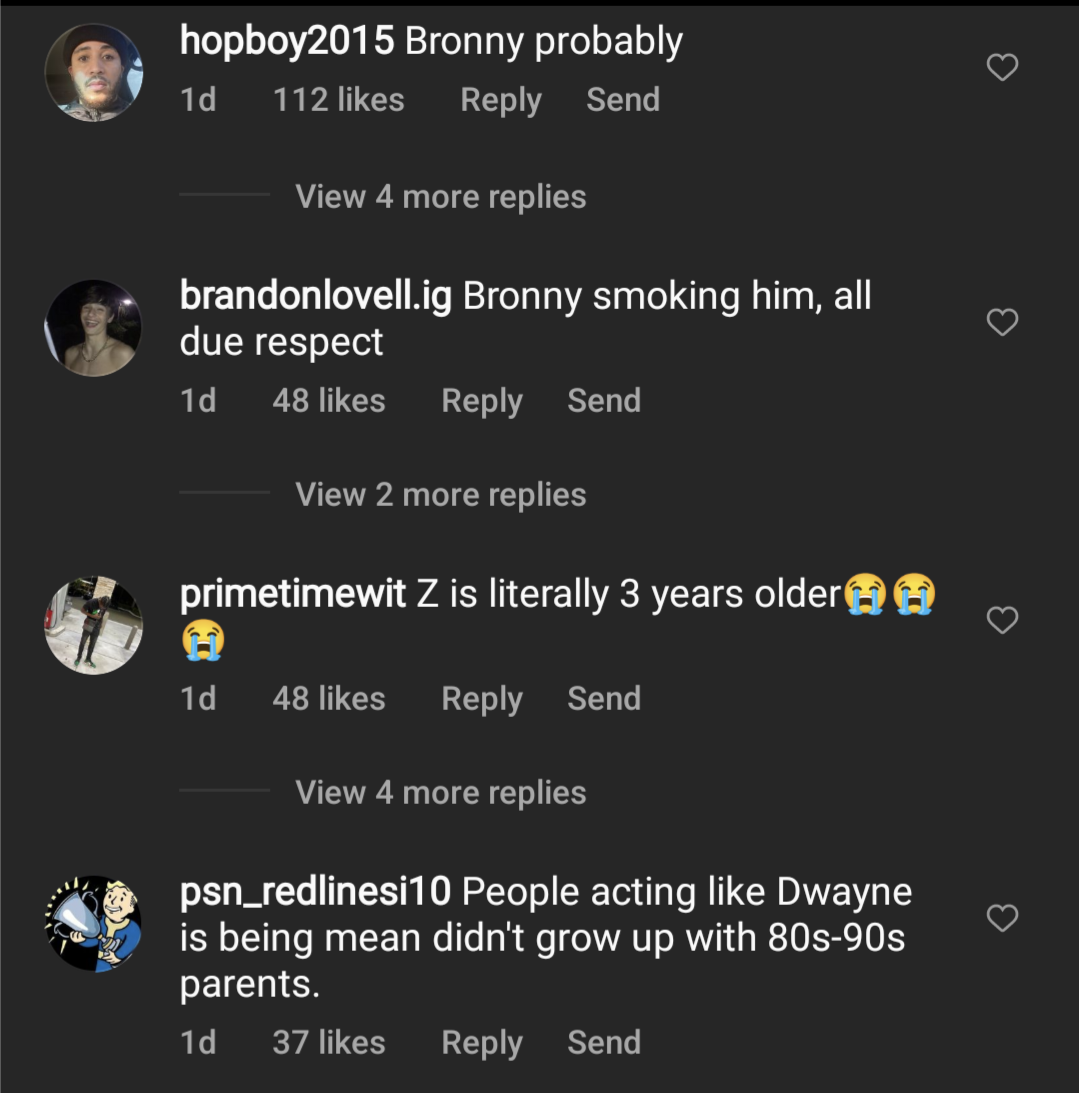Tap the heart on brandonlovell.ig's comment
Screen dimensions: 1079x1093
(x=1002, y=322)
